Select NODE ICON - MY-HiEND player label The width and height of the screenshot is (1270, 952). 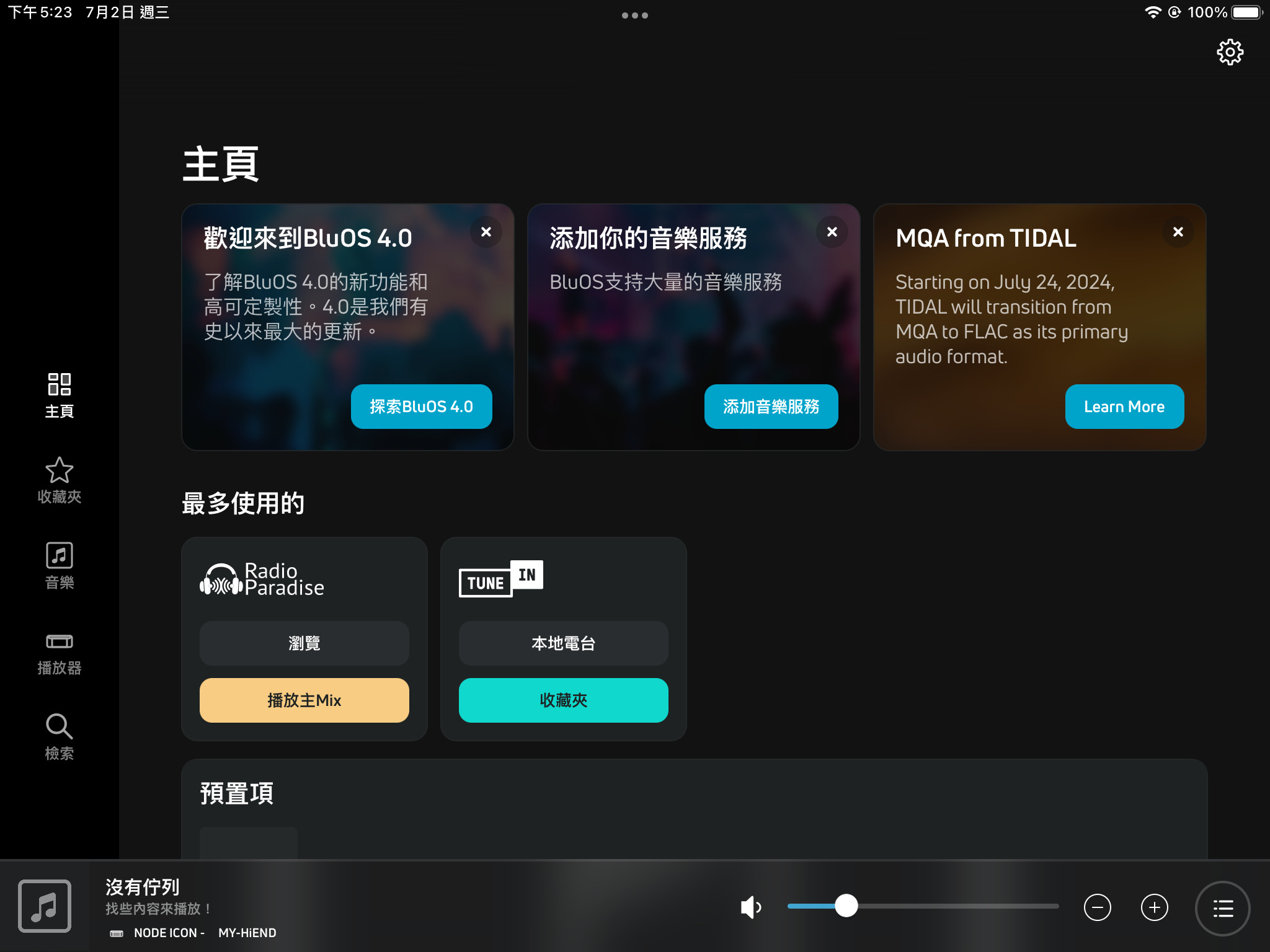193,933
